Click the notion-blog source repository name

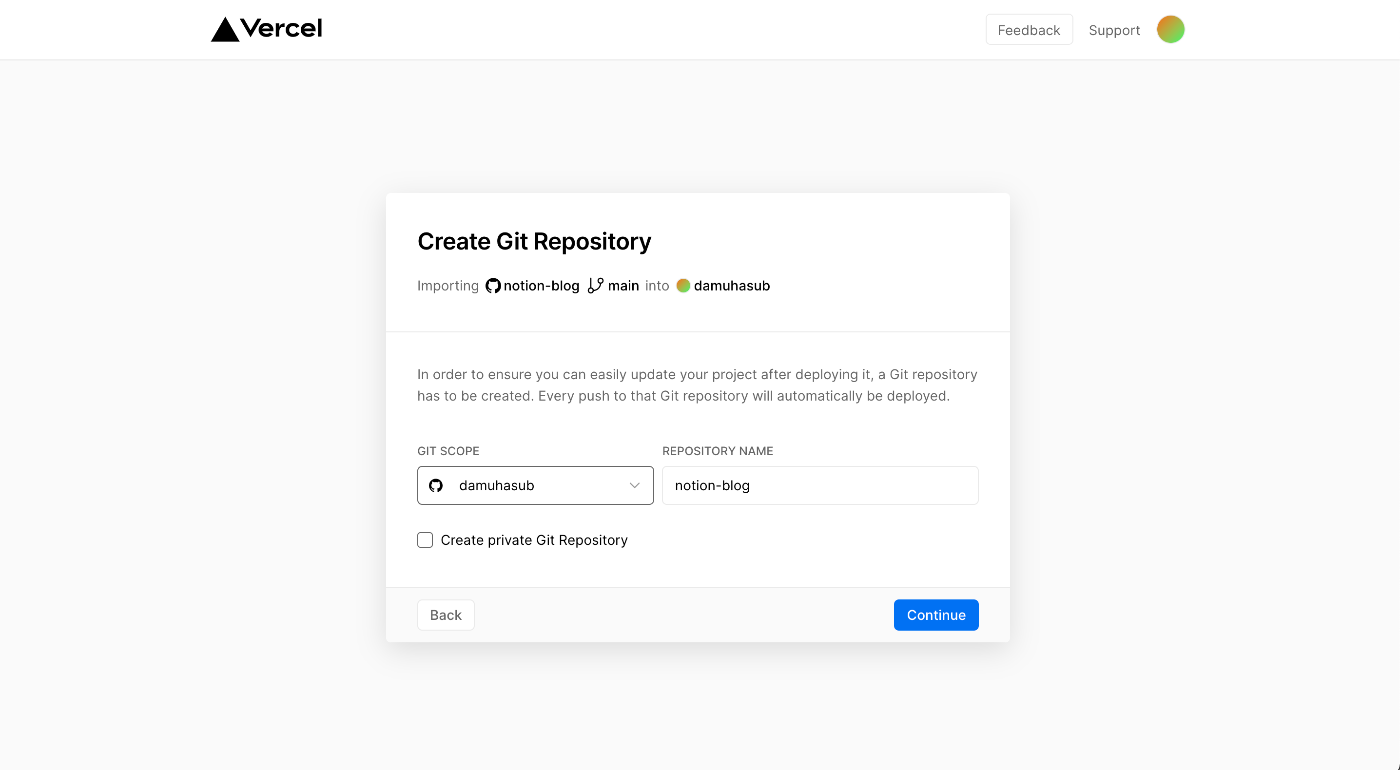542,286
